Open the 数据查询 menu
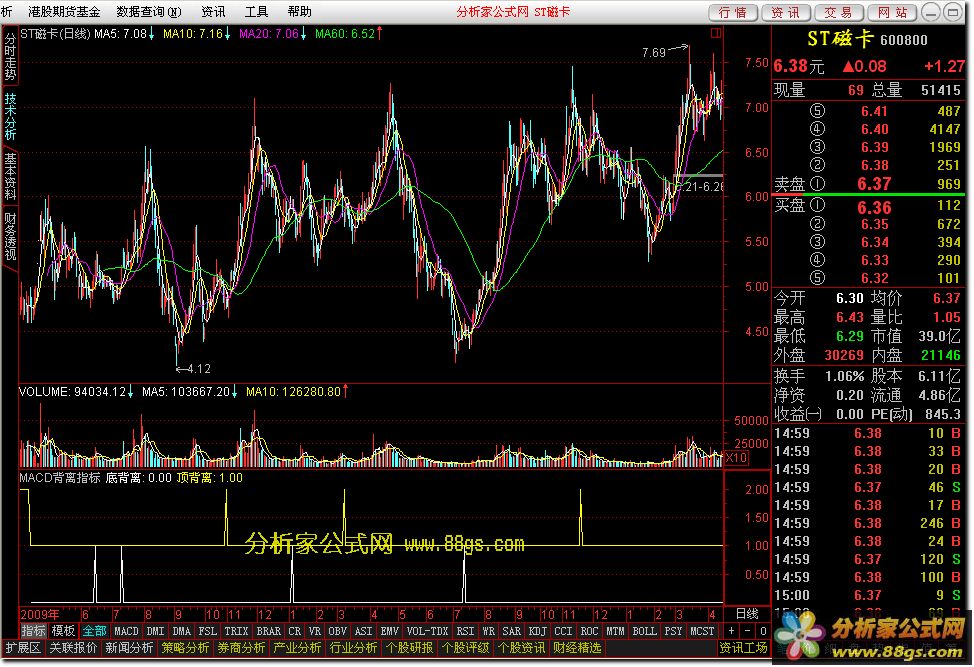The height and width of the screenshot is (667, 974). click(149, 12)
